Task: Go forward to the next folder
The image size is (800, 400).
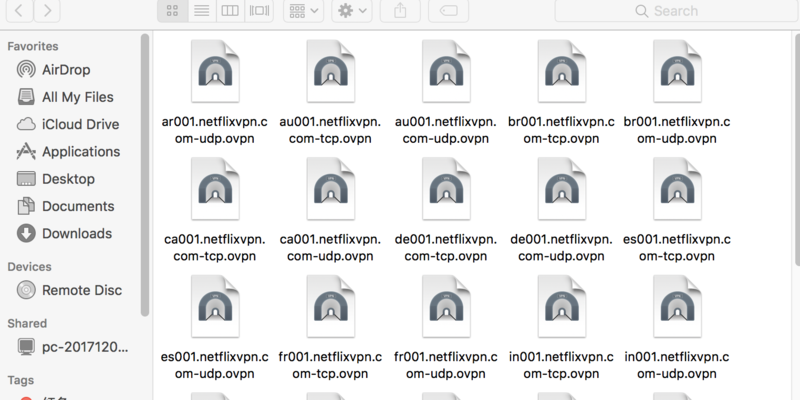Action: 47,11
